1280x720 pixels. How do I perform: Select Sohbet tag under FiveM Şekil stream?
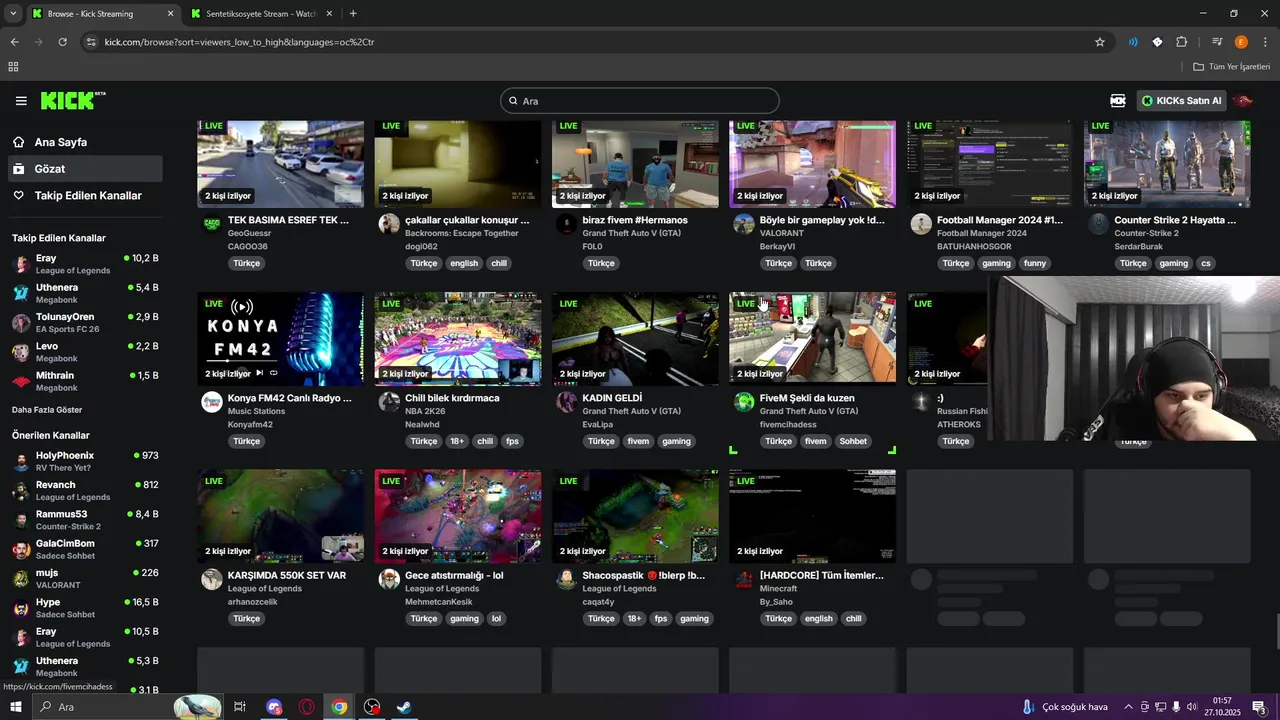(x=853, y=441)
